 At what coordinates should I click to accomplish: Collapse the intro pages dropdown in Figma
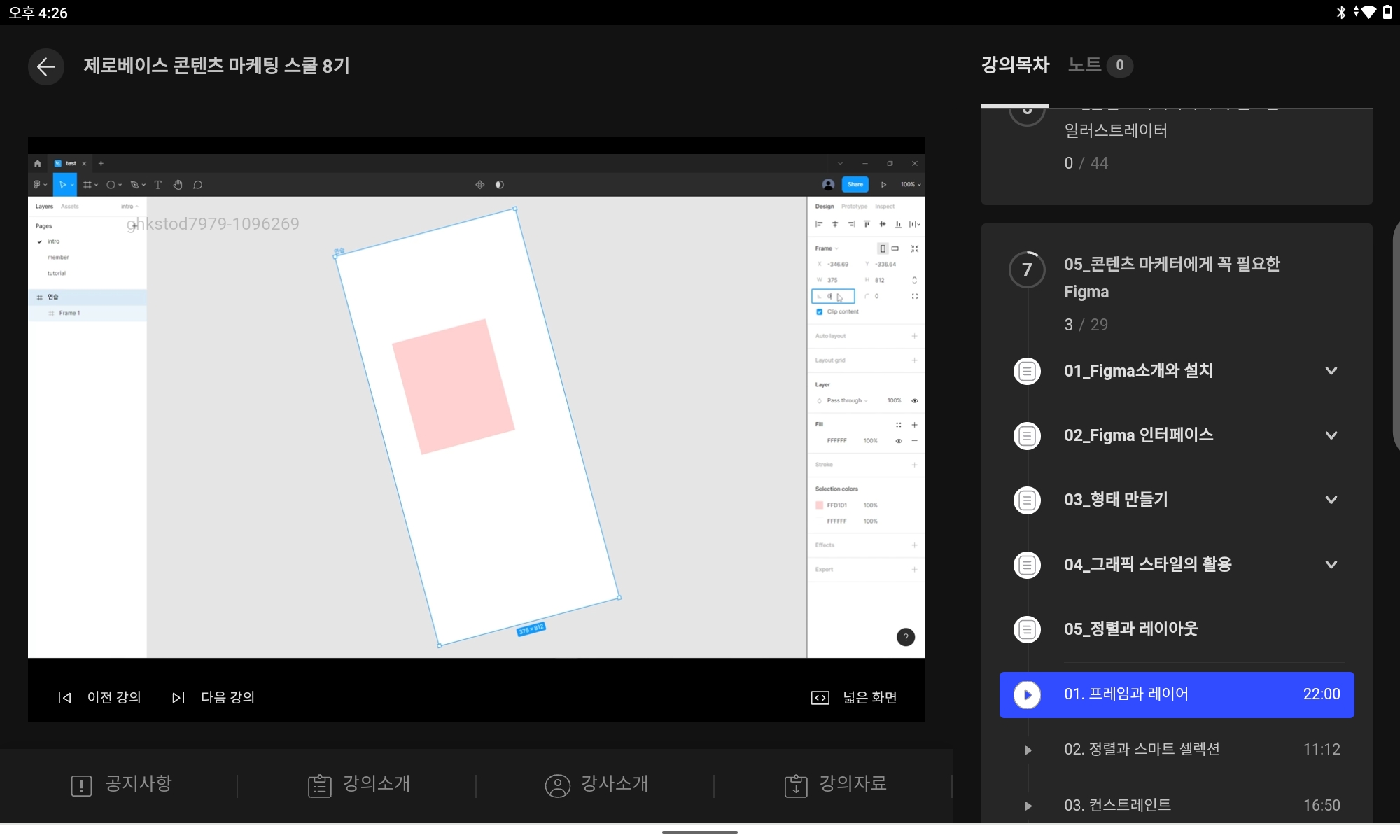point(130,206)
